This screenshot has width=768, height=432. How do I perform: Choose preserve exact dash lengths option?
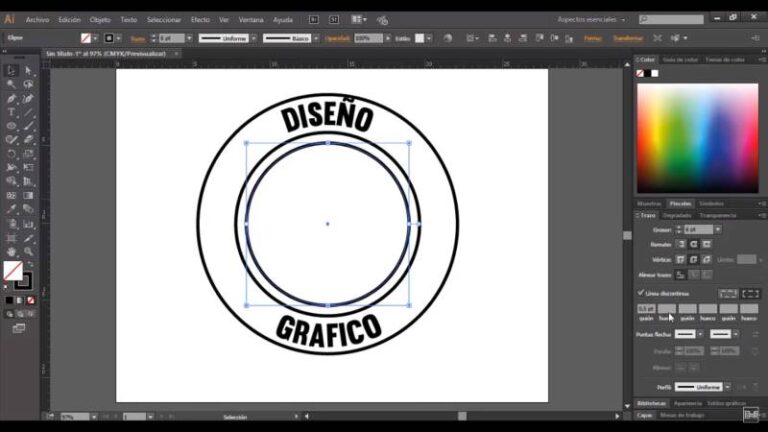tap(728, 293)
